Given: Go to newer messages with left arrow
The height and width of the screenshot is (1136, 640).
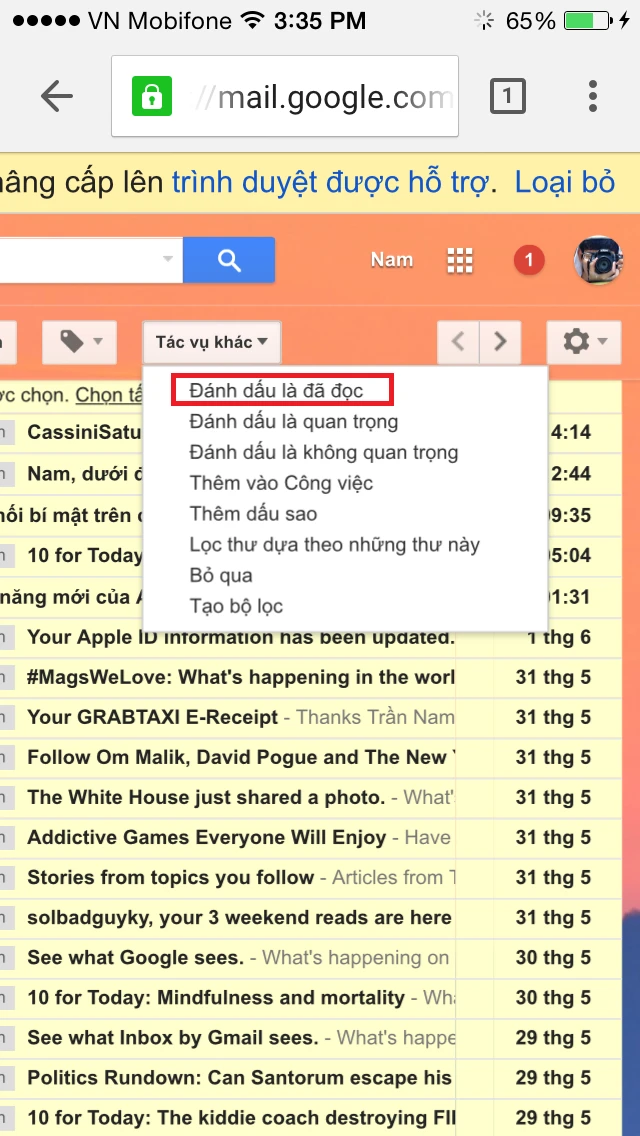Looking at the screenshot, I should [x=459, y=343].
